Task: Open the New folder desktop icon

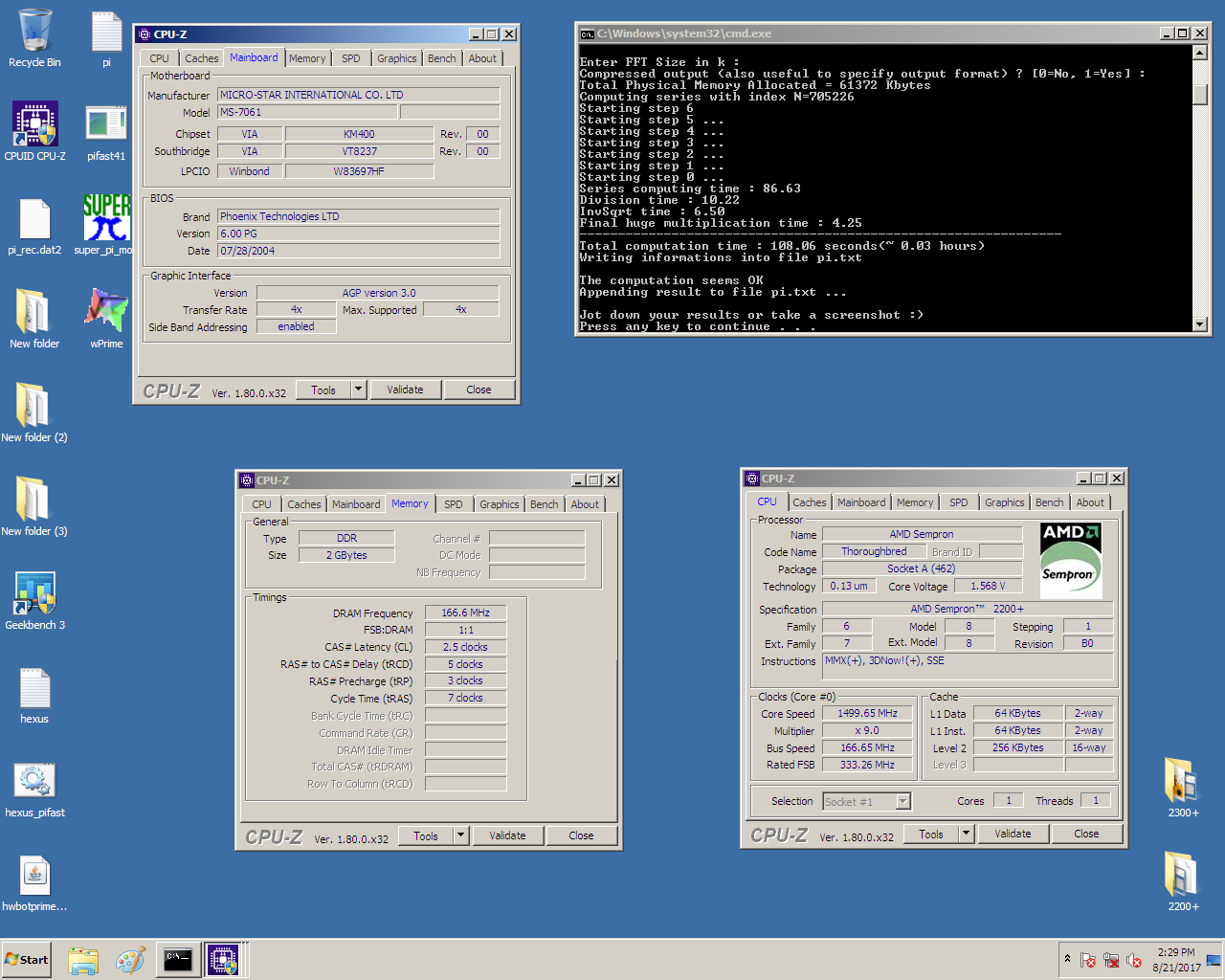Action: [x=34, y=320]
